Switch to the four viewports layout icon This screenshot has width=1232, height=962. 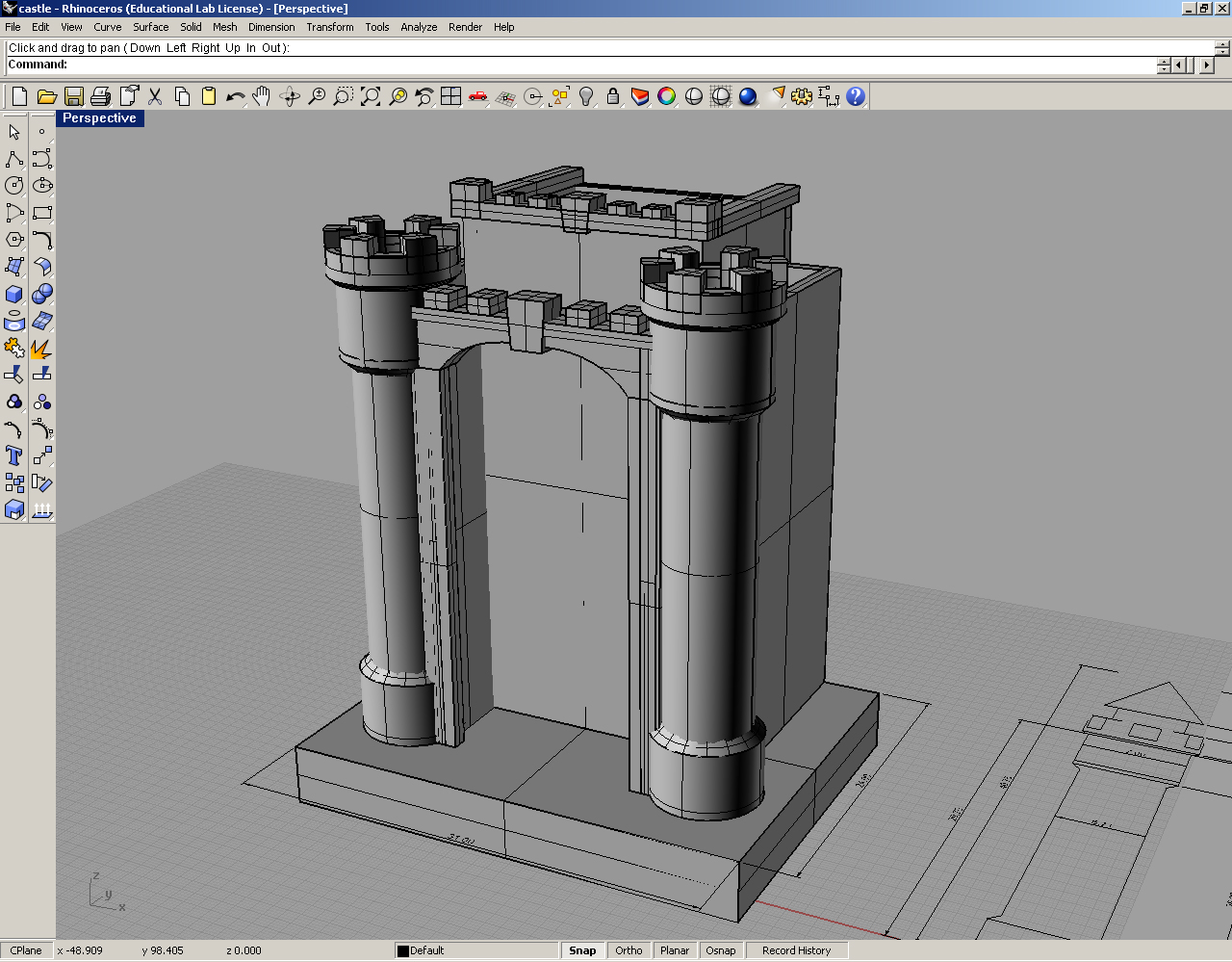click(450, 96)
